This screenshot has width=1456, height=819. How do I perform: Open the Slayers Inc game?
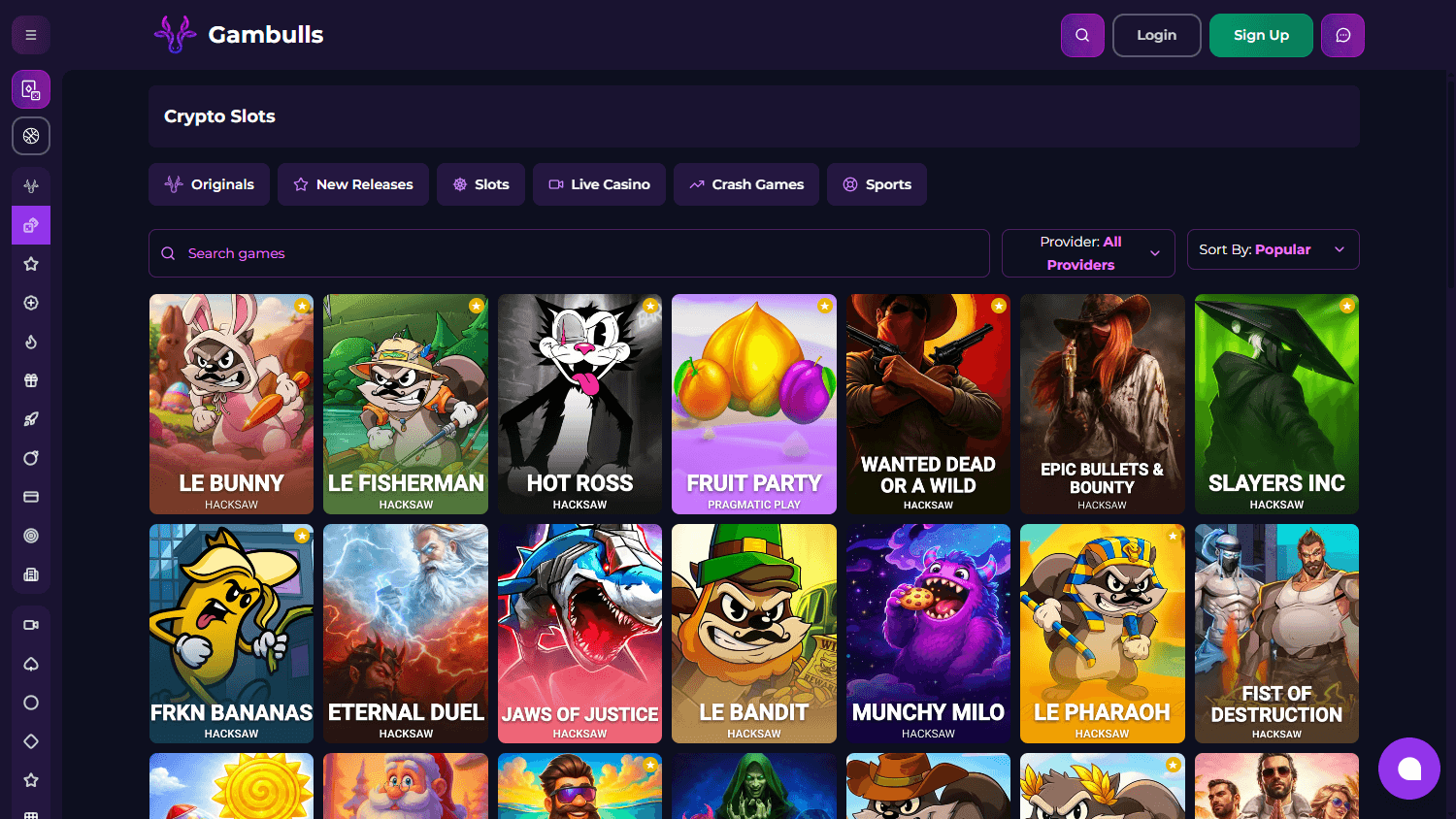(1276, 404)
